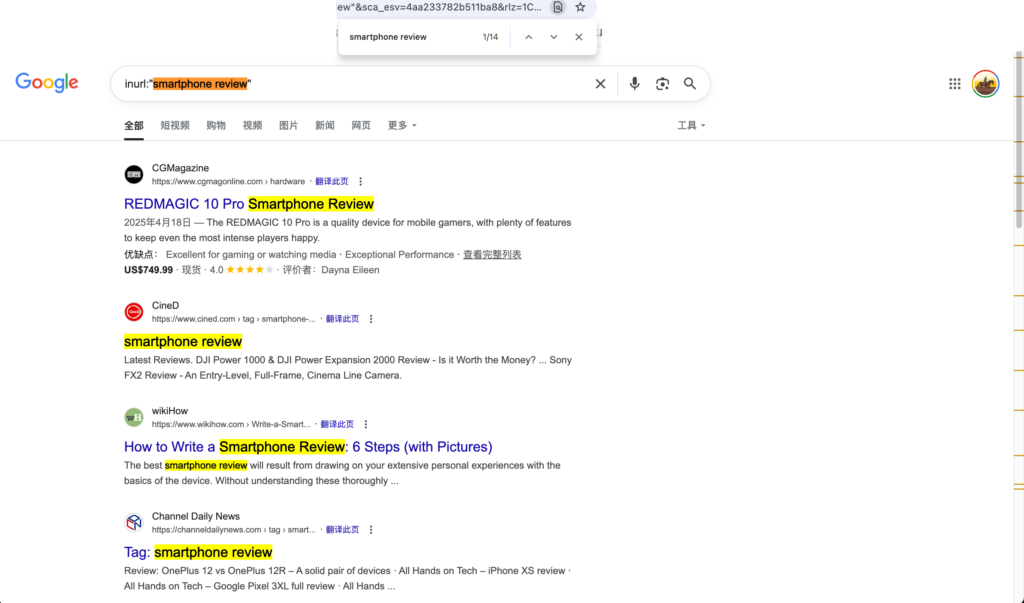Open How to Write a Smartphone Review link

308,447
